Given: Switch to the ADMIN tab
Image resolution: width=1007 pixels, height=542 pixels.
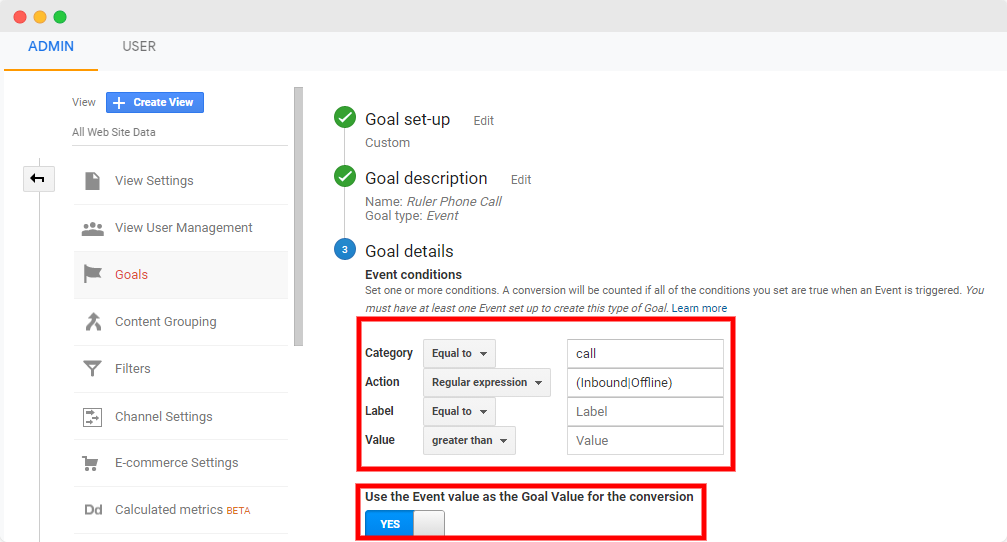Looking at the screenshot, I should click(x=51, y=46).
